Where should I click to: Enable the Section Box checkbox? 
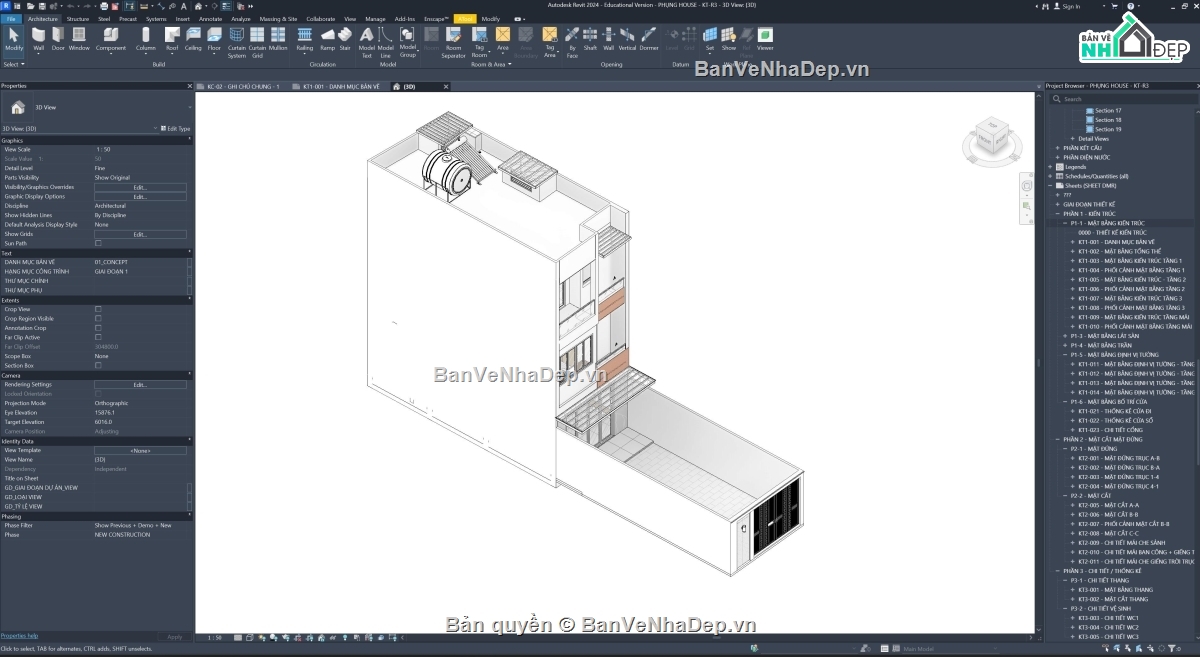click(x=98, y=365)
